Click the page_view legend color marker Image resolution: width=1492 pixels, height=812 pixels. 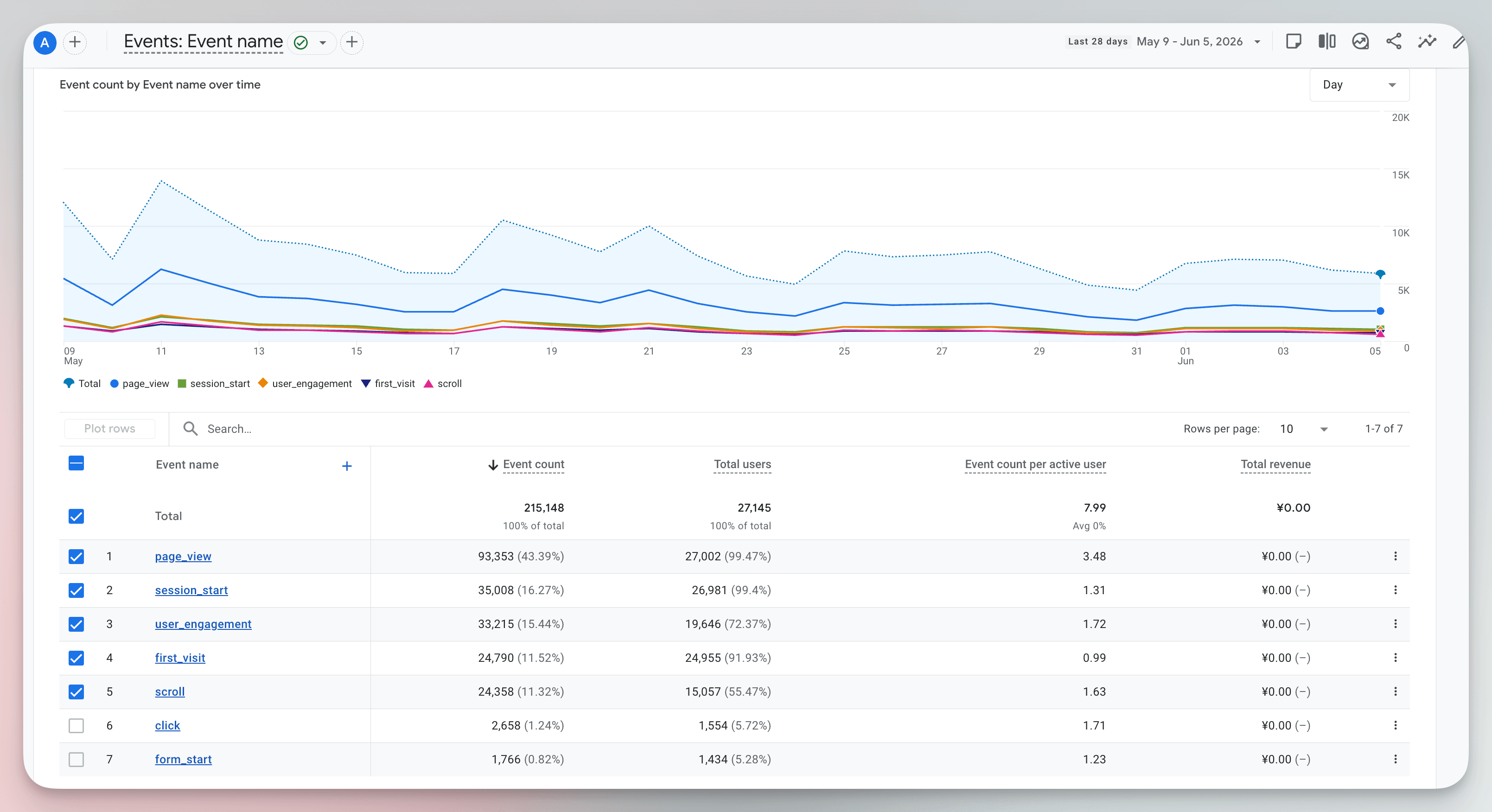click(x=115, y=384)
